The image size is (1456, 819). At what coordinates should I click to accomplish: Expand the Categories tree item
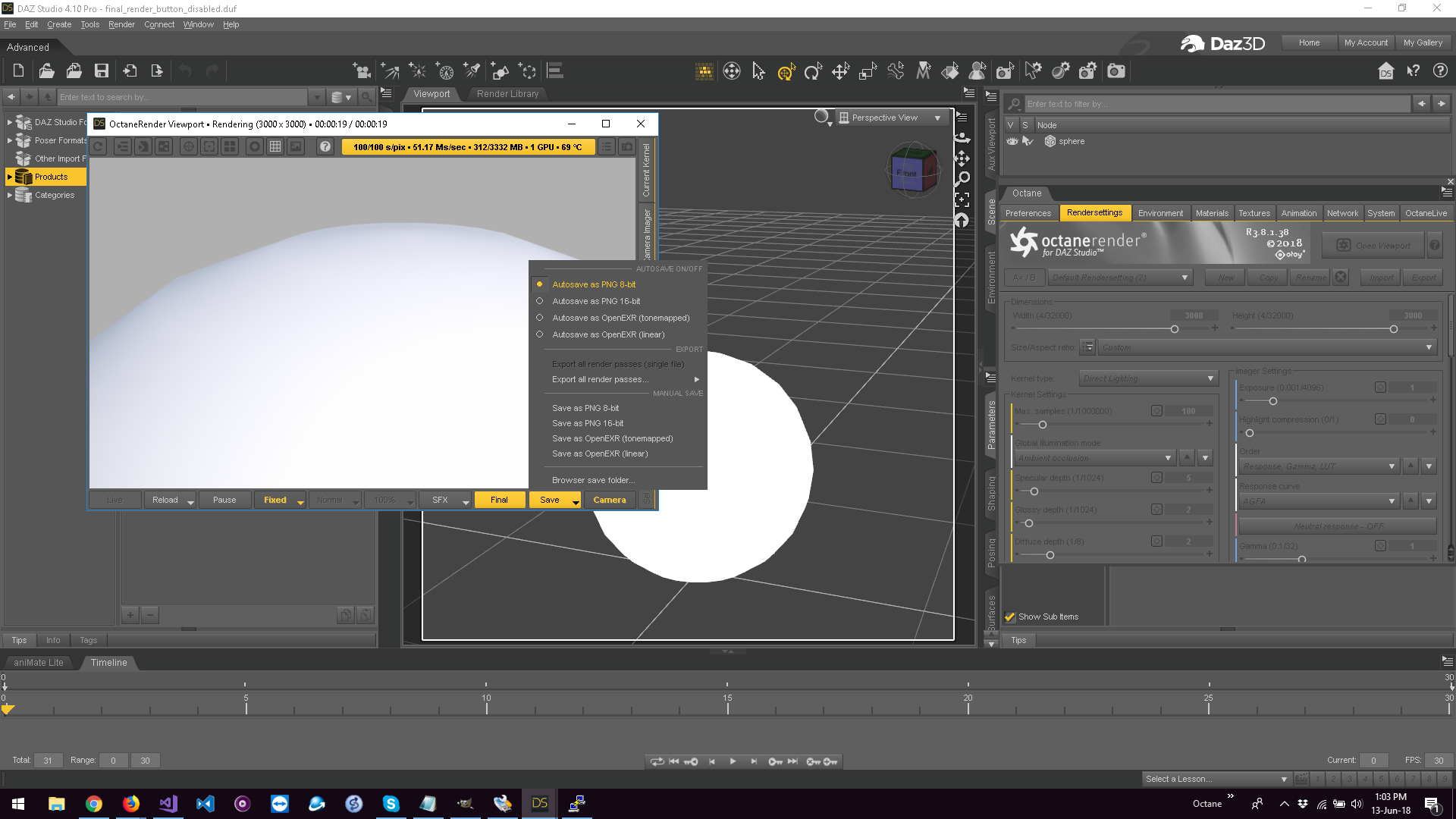9,195
